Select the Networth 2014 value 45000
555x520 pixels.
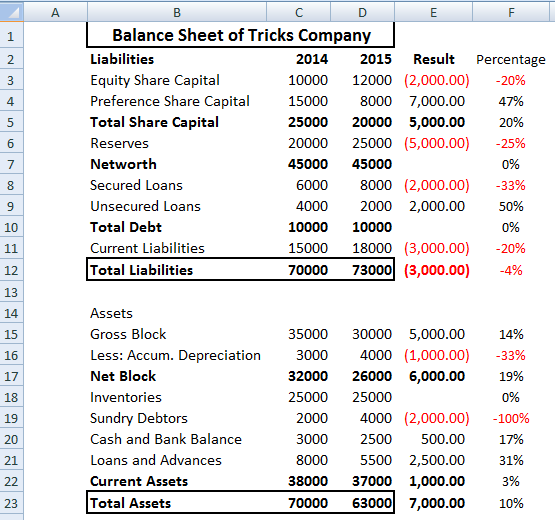[x=299, y=164]
